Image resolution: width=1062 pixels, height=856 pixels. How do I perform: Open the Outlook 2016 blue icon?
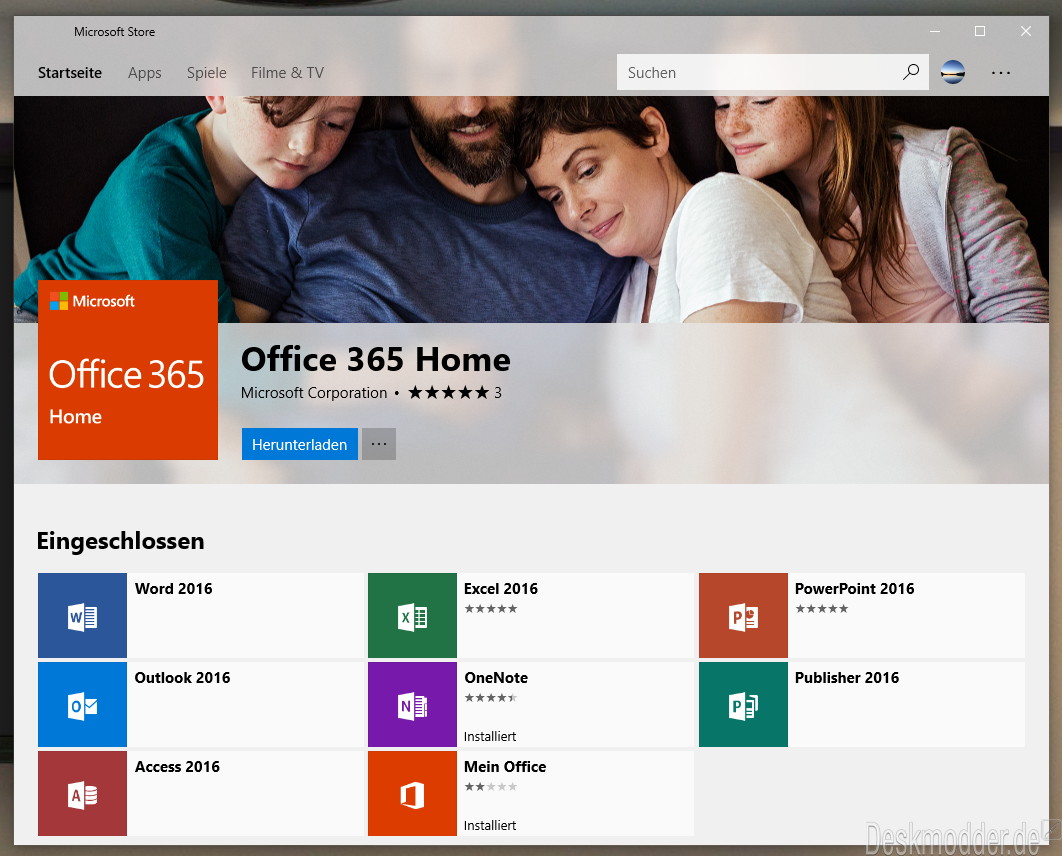pos(82,704)
